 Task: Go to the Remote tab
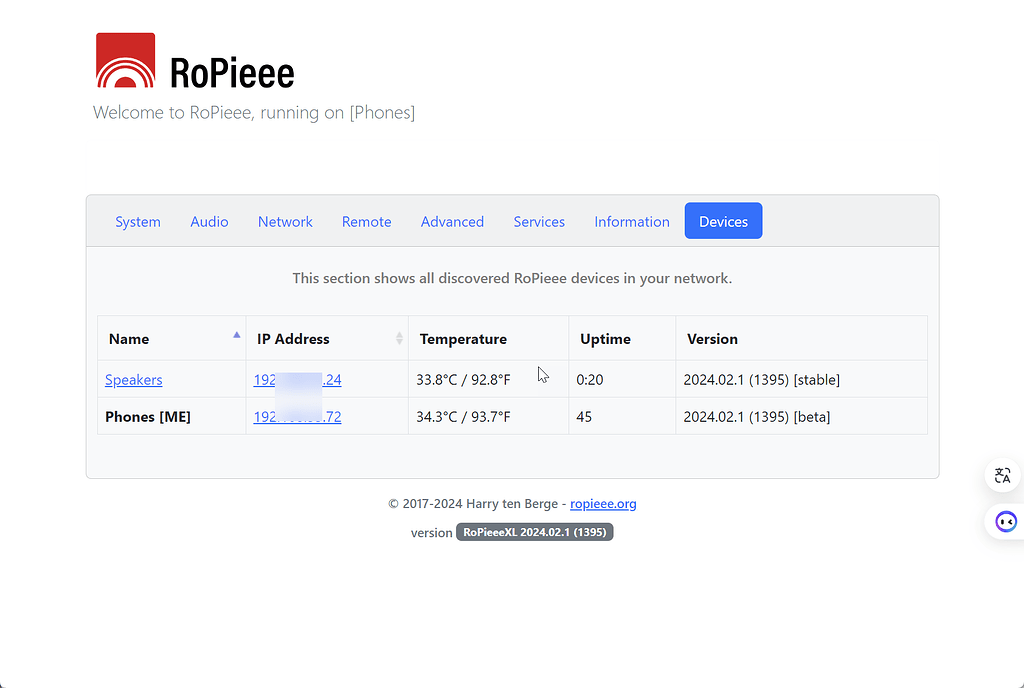pyautogui.click(x=366, y=221)
